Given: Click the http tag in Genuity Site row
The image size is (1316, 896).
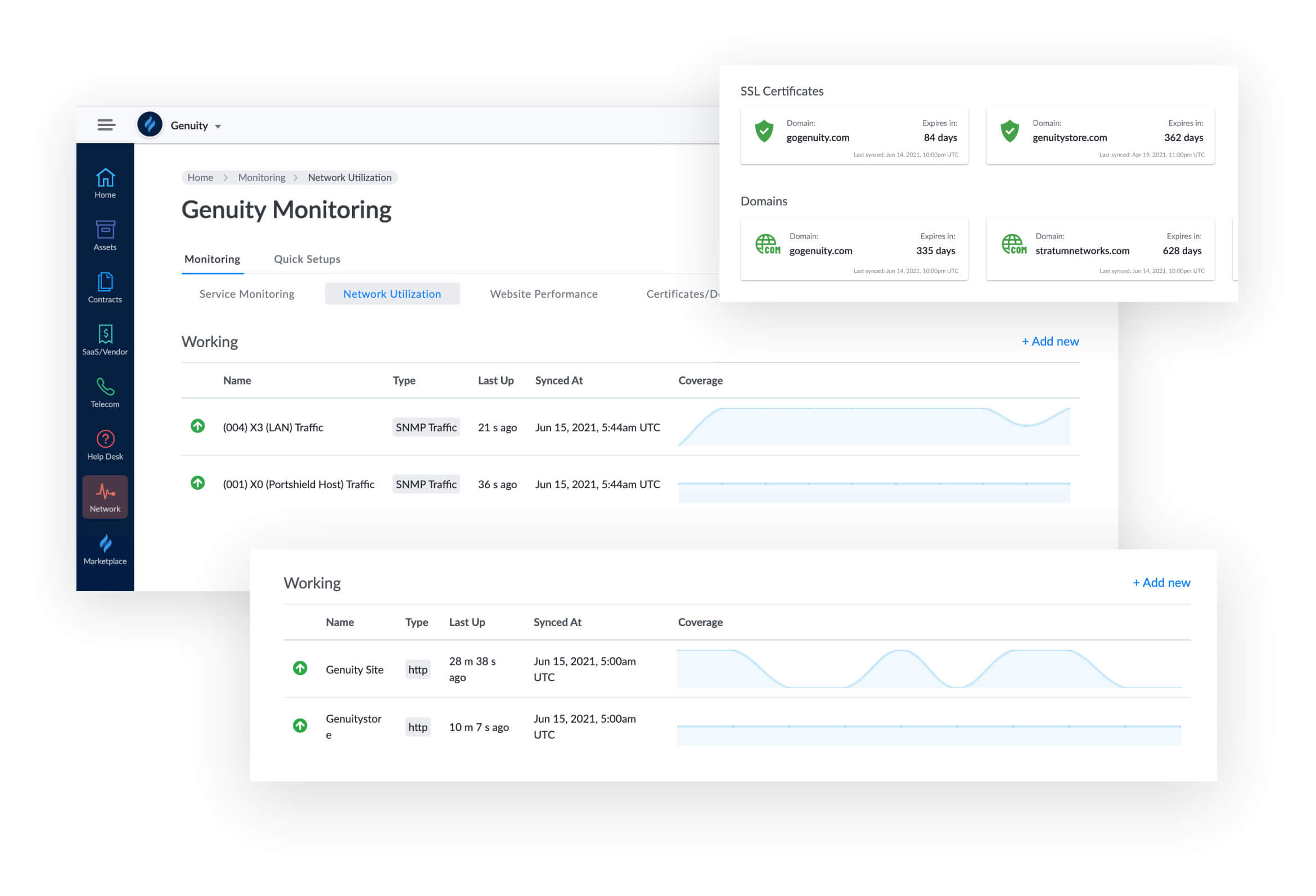Looking at the screenshot, I should coord(418,669).
